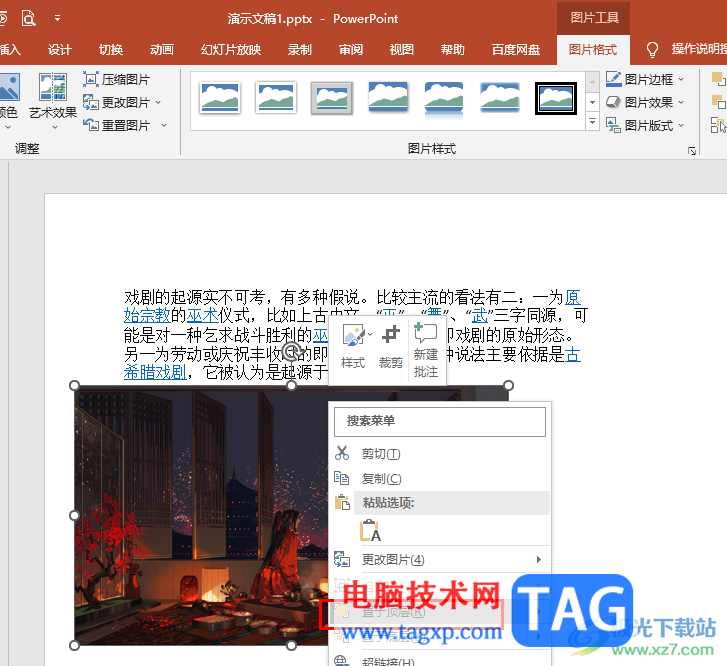Open the 百度网盘 tab
Viewport: 727px width, 666px height.
pos(516,49)
